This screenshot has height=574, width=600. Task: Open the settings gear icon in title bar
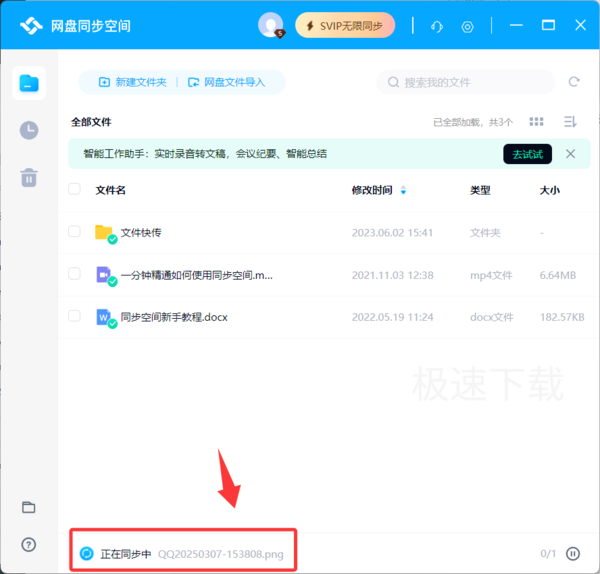[467, 27]
